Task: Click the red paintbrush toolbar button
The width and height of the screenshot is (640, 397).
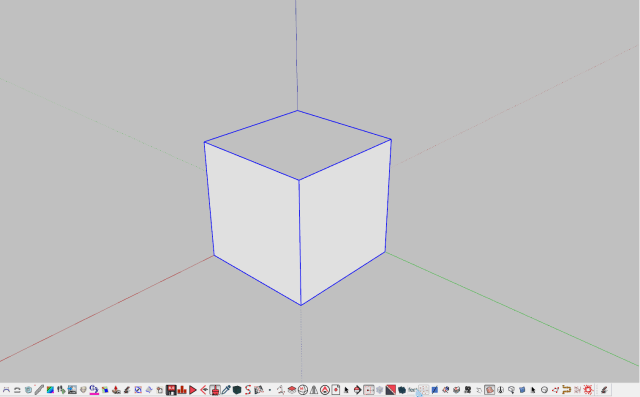Action: 215,390
